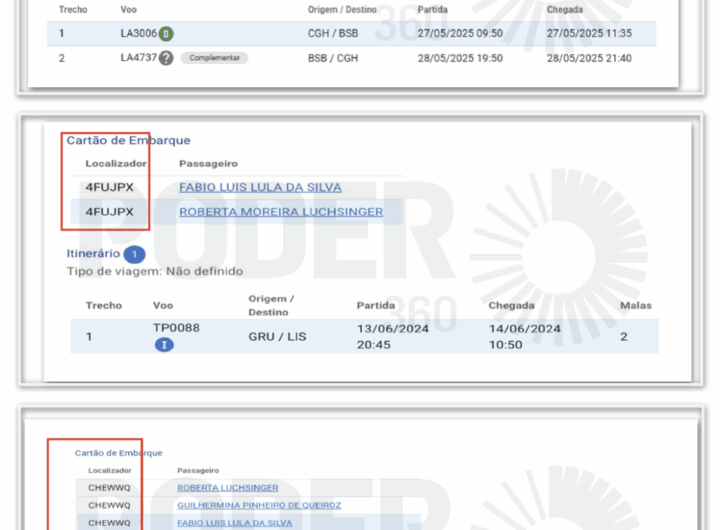This screenshot has height=530, width=720.
Task: Open Guilhermina Pinheiro de Queiroz link
Action: point(259,505)
